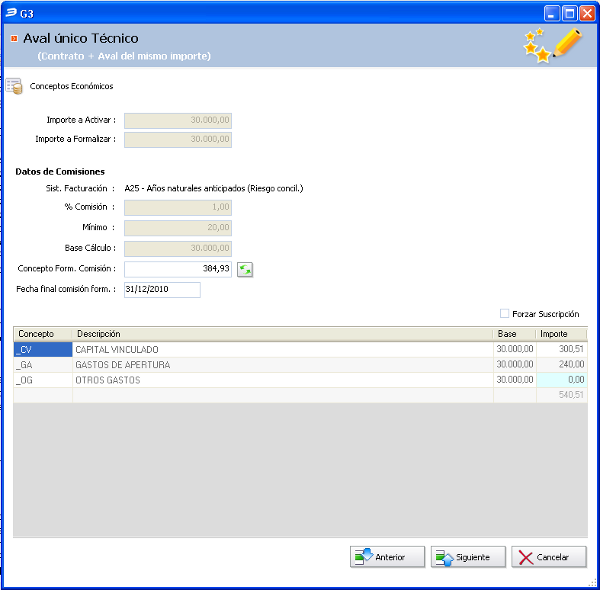Select the _GA concept cell
The height and width of the screenshot is (590, 600).
pyautogui.click(x=43, y=365)
